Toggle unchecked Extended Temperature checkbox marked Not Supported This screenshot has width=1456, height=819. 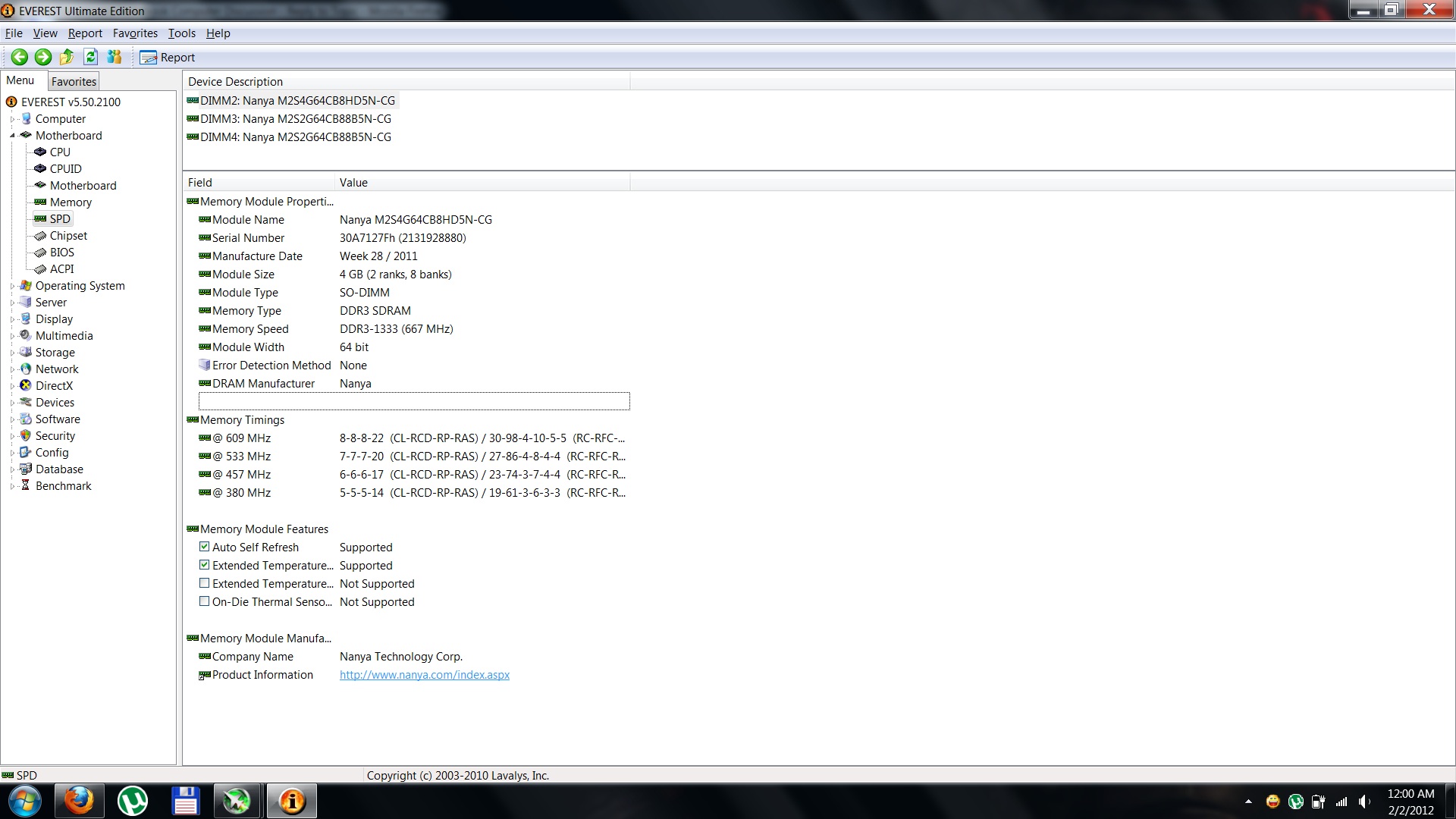pyautogui.click(x=204, y=583)
